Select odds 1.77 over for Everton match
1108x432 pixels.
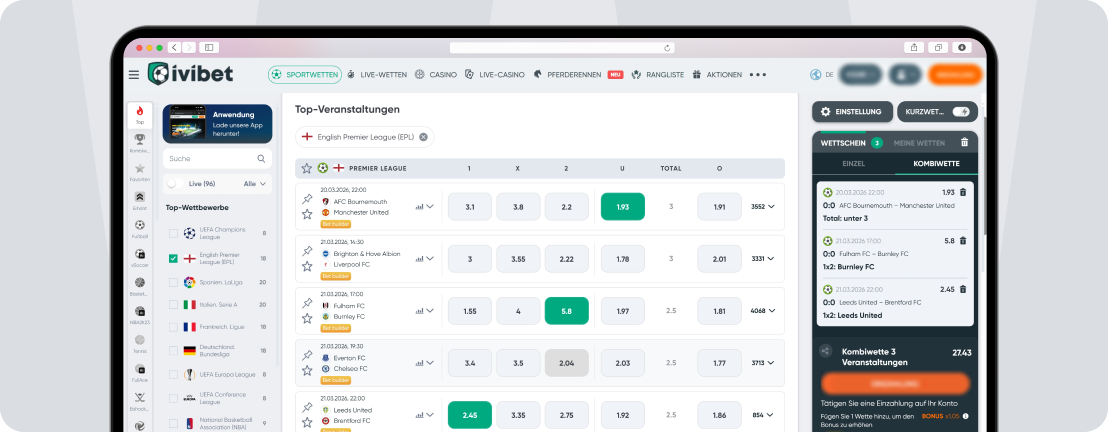coord(719,363)
